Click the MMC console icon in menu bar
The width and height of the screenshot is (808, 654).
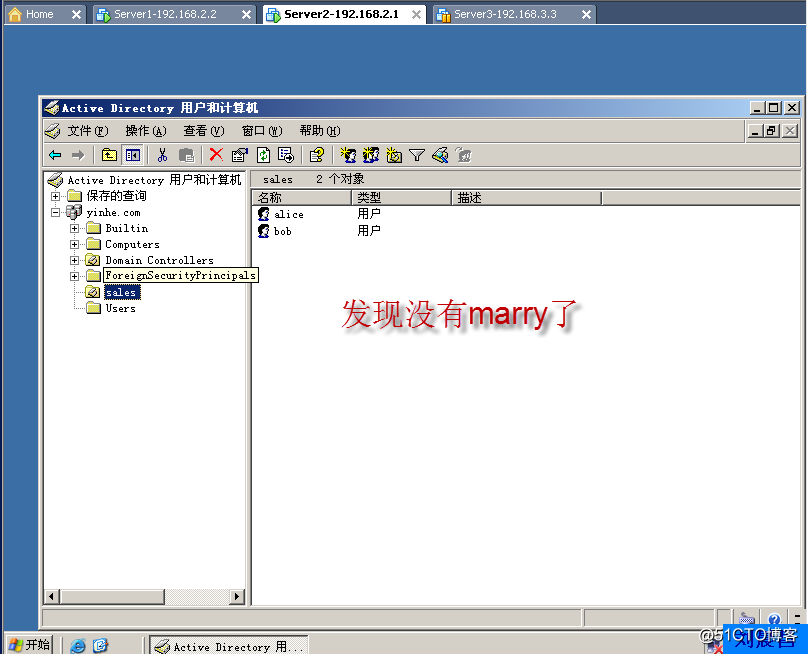[x=52, y=131]
